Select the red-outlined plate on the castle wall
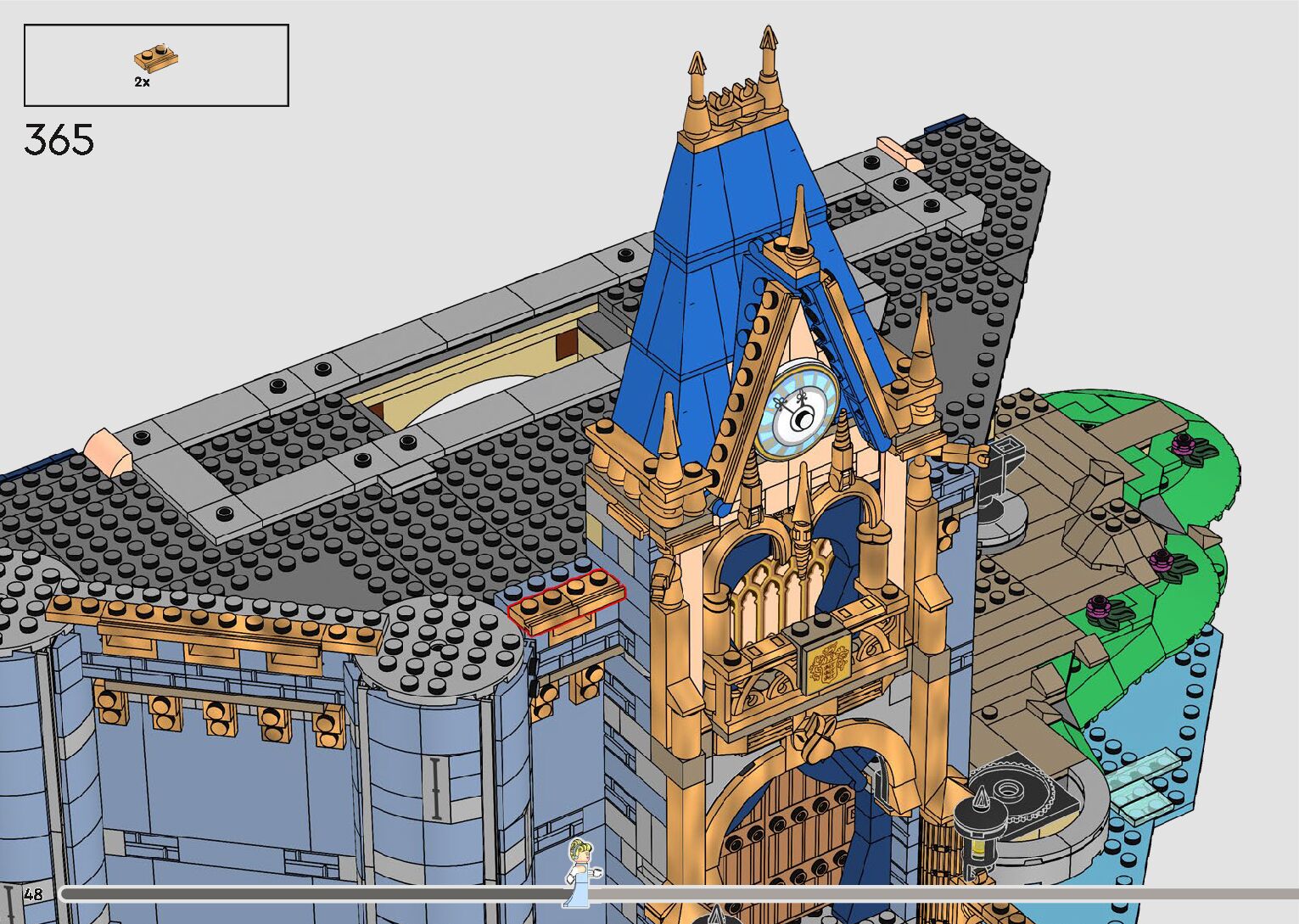 (x=566, y=601)
